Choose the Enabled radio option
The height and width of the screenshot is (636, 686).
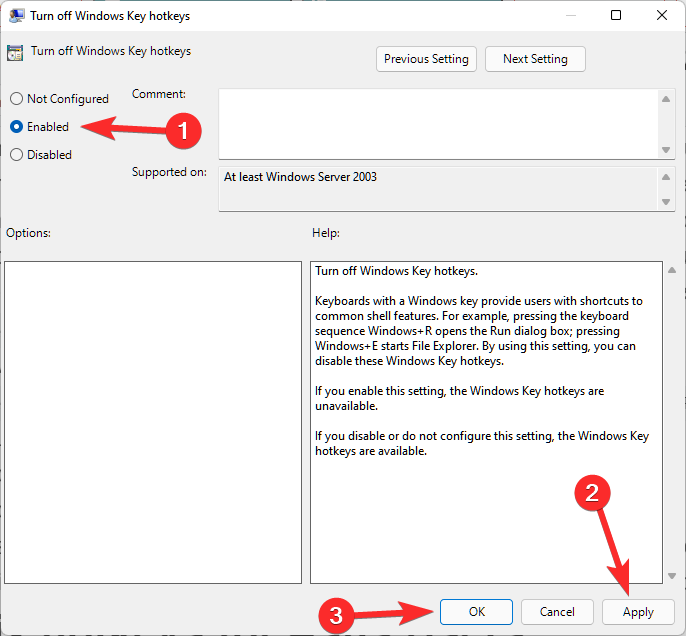pyautogui.click(x=16, y=127)
